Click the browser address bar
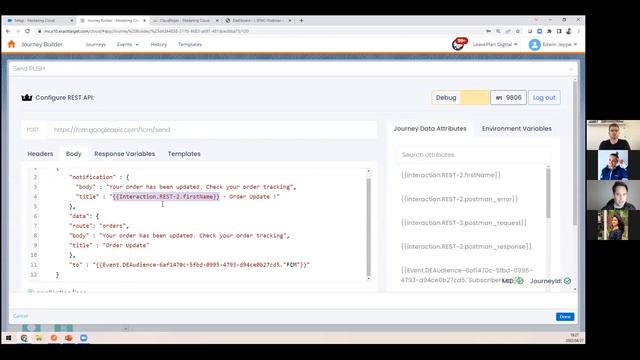 261,31
